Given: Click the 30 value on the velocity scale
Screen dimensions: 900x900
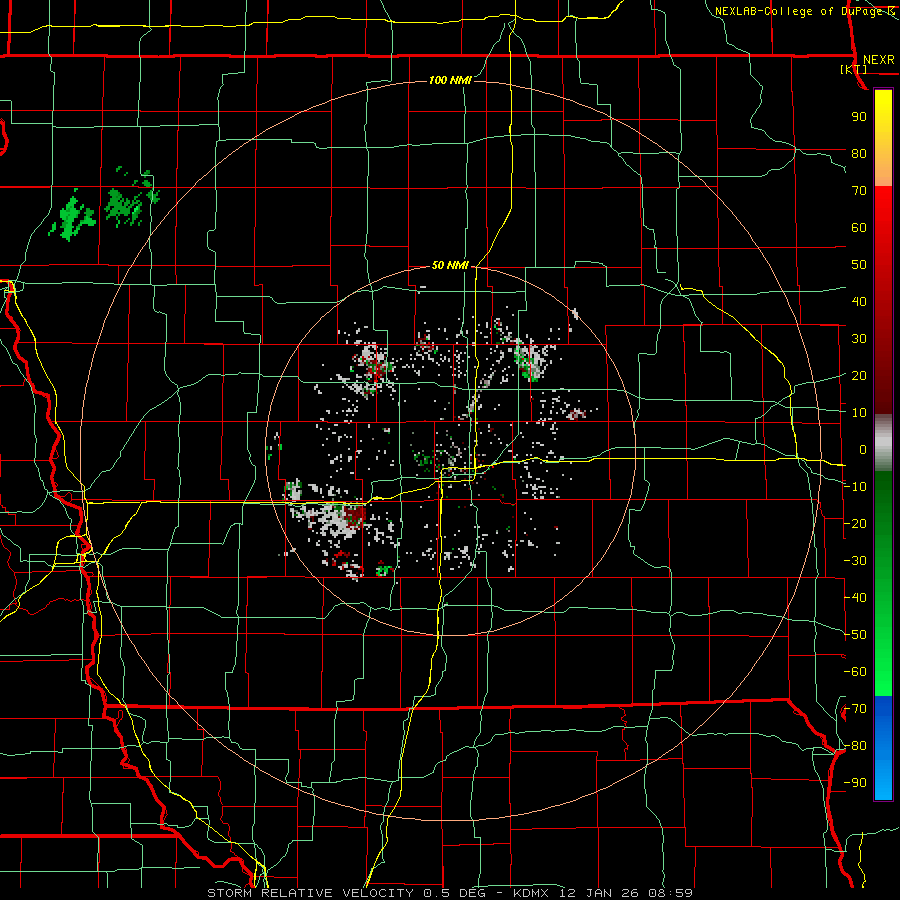Looking at the screenshot, I should [x=859, y=339].
